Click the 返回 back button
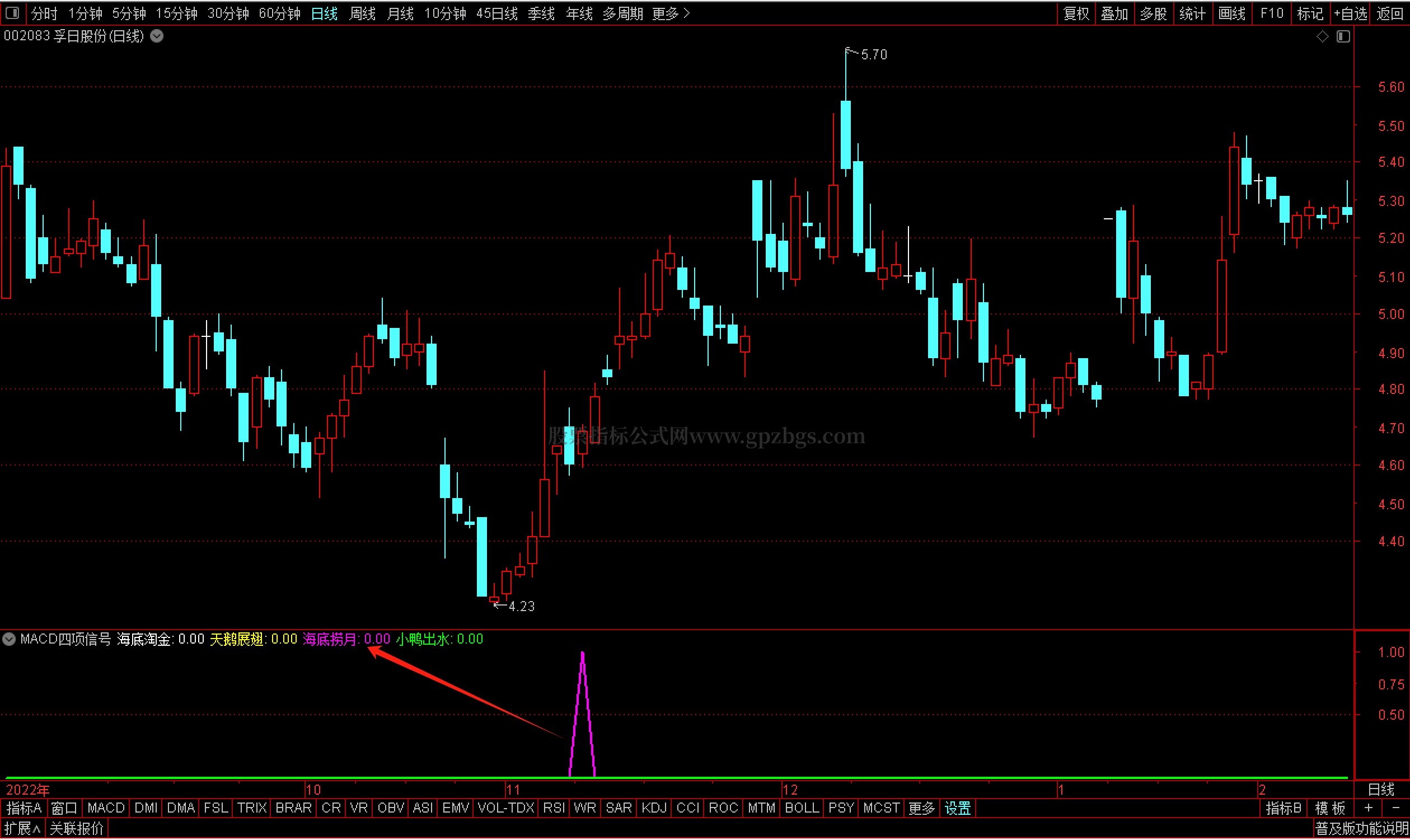 (1389, 13)
